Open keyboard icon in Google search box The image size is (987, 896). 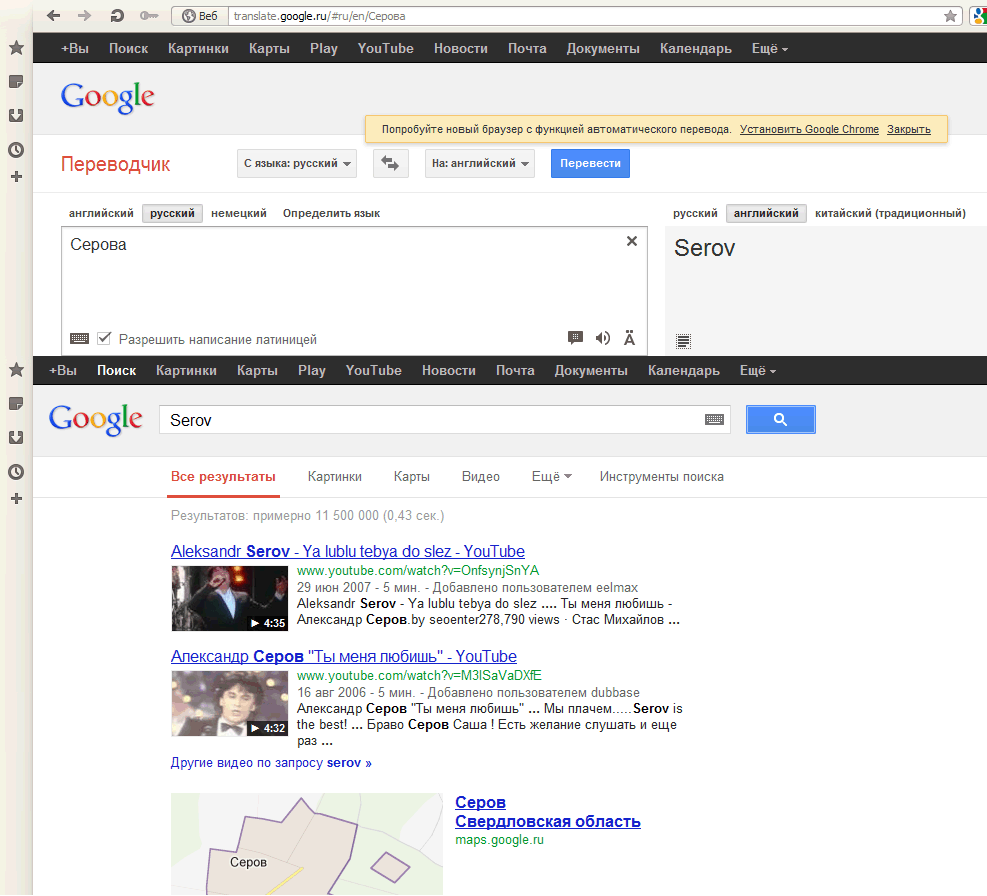[714, 419]
